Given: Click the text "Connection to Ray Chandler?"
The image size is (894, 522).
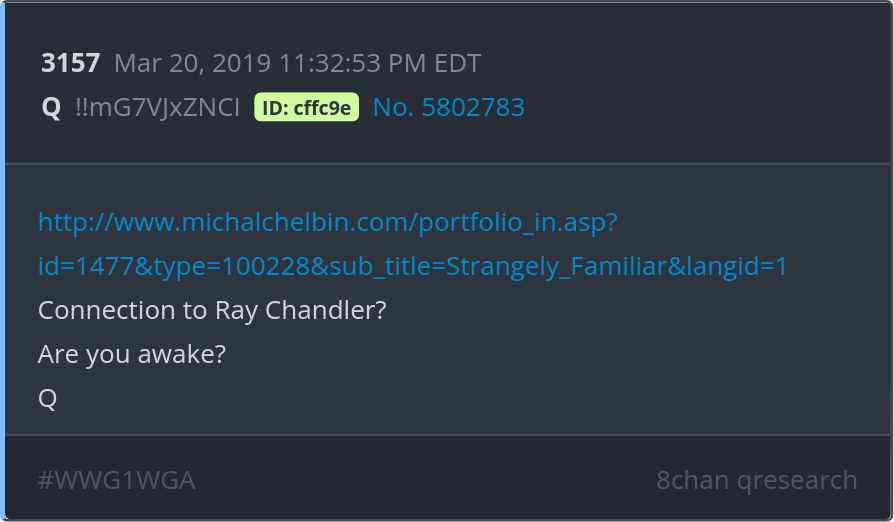Looking at the screenshot, I should point(212,310).
